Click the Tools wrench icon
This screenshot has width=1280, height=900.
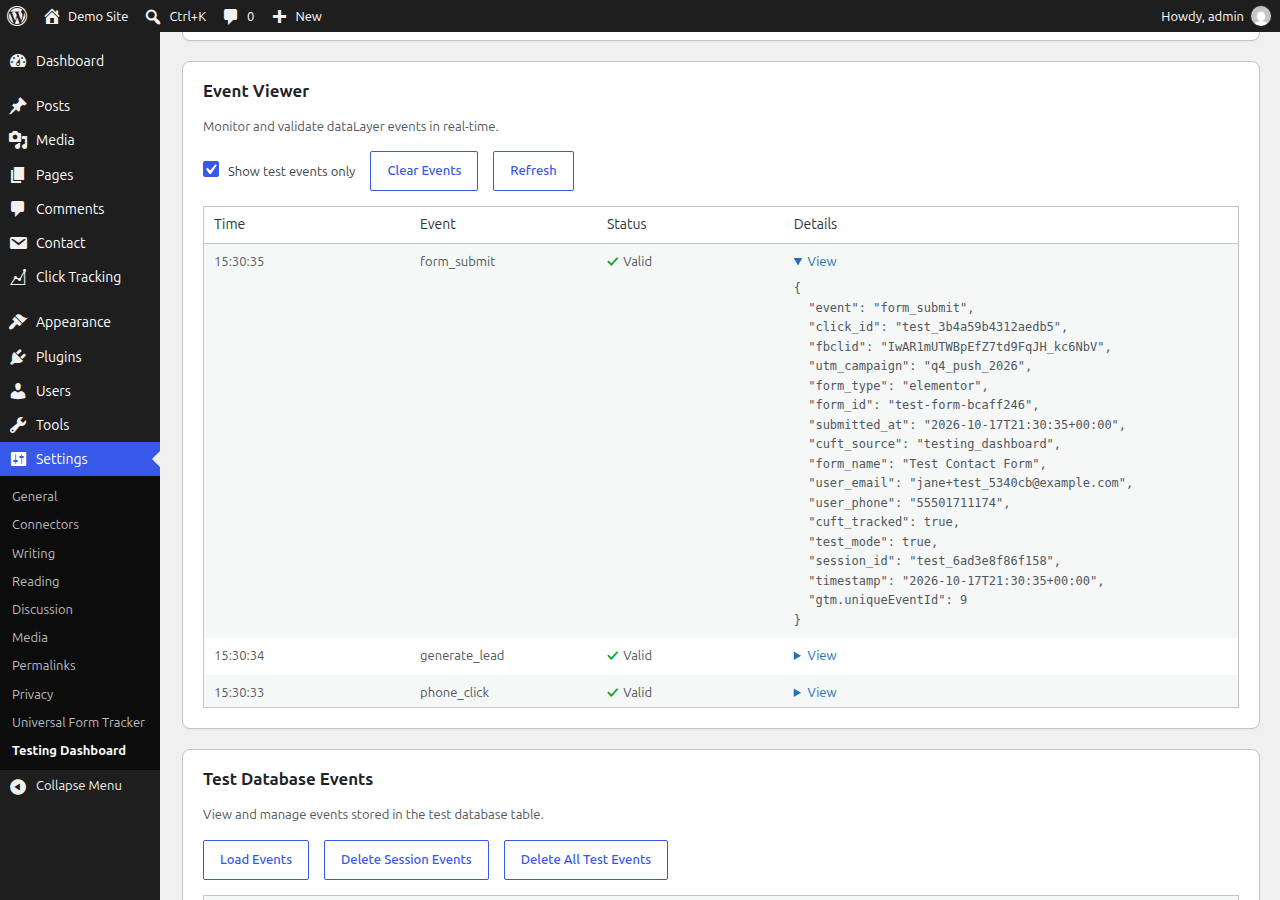[x=18, y=425]
